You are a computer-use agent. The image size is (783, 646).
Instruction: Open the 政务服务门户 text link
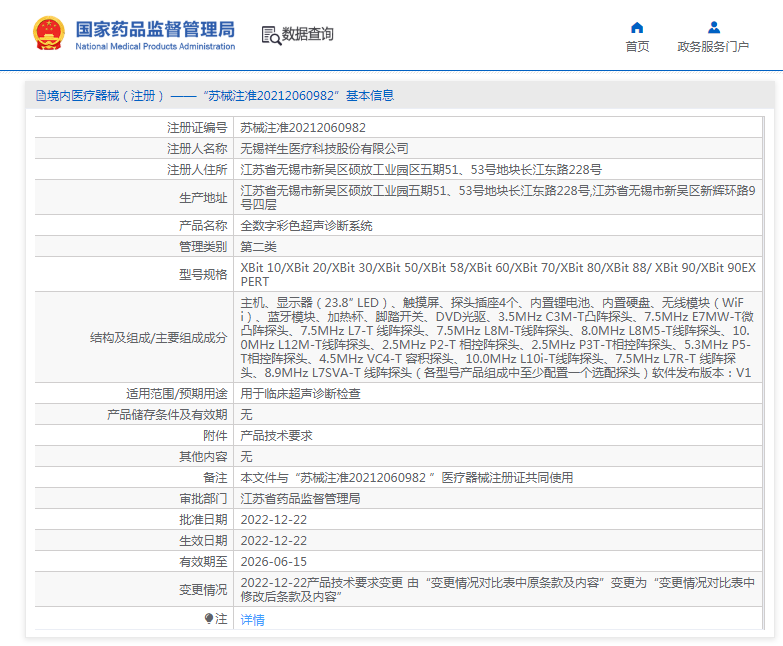713,47
